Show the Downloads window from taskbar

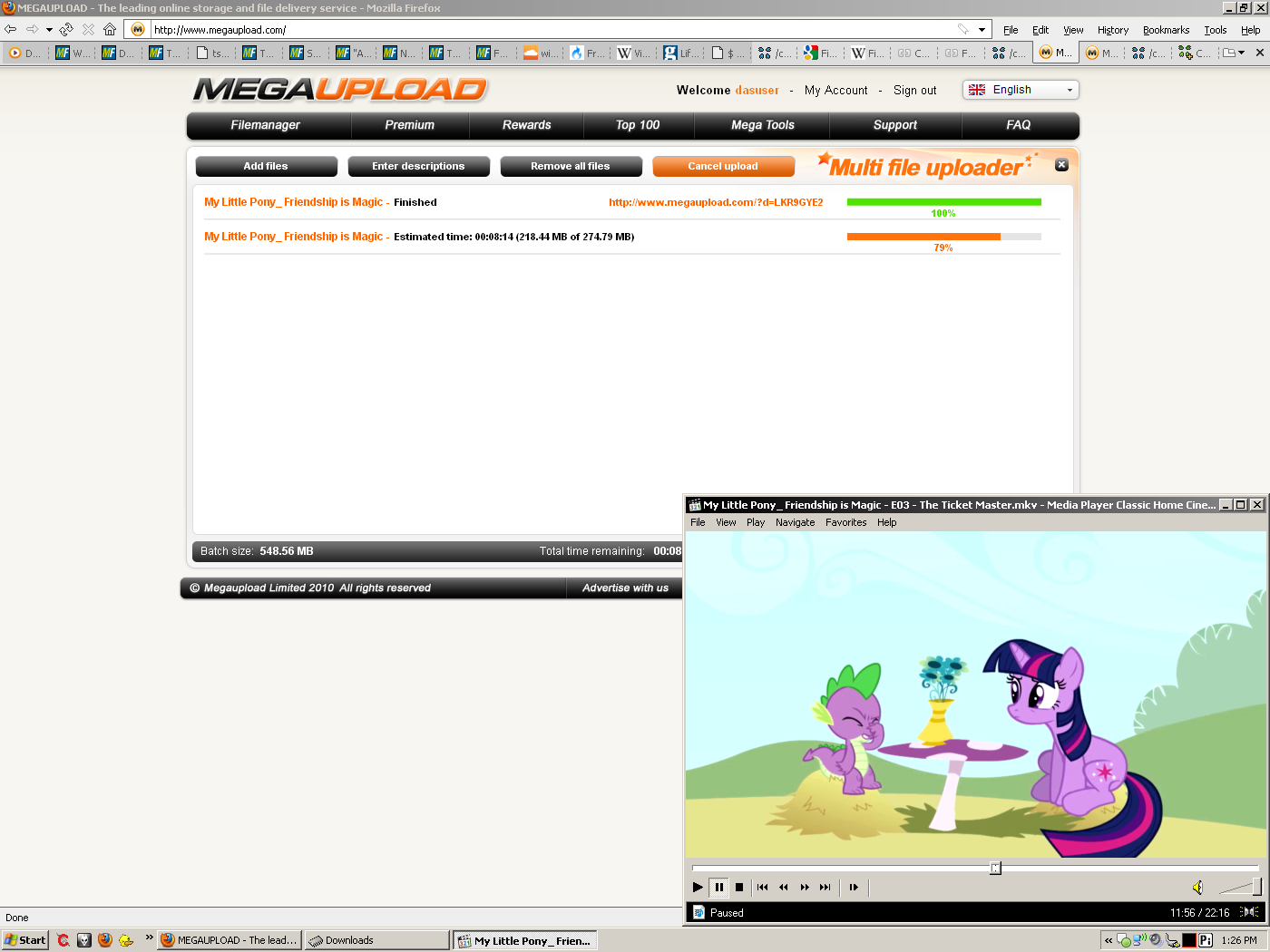[376, 940]
